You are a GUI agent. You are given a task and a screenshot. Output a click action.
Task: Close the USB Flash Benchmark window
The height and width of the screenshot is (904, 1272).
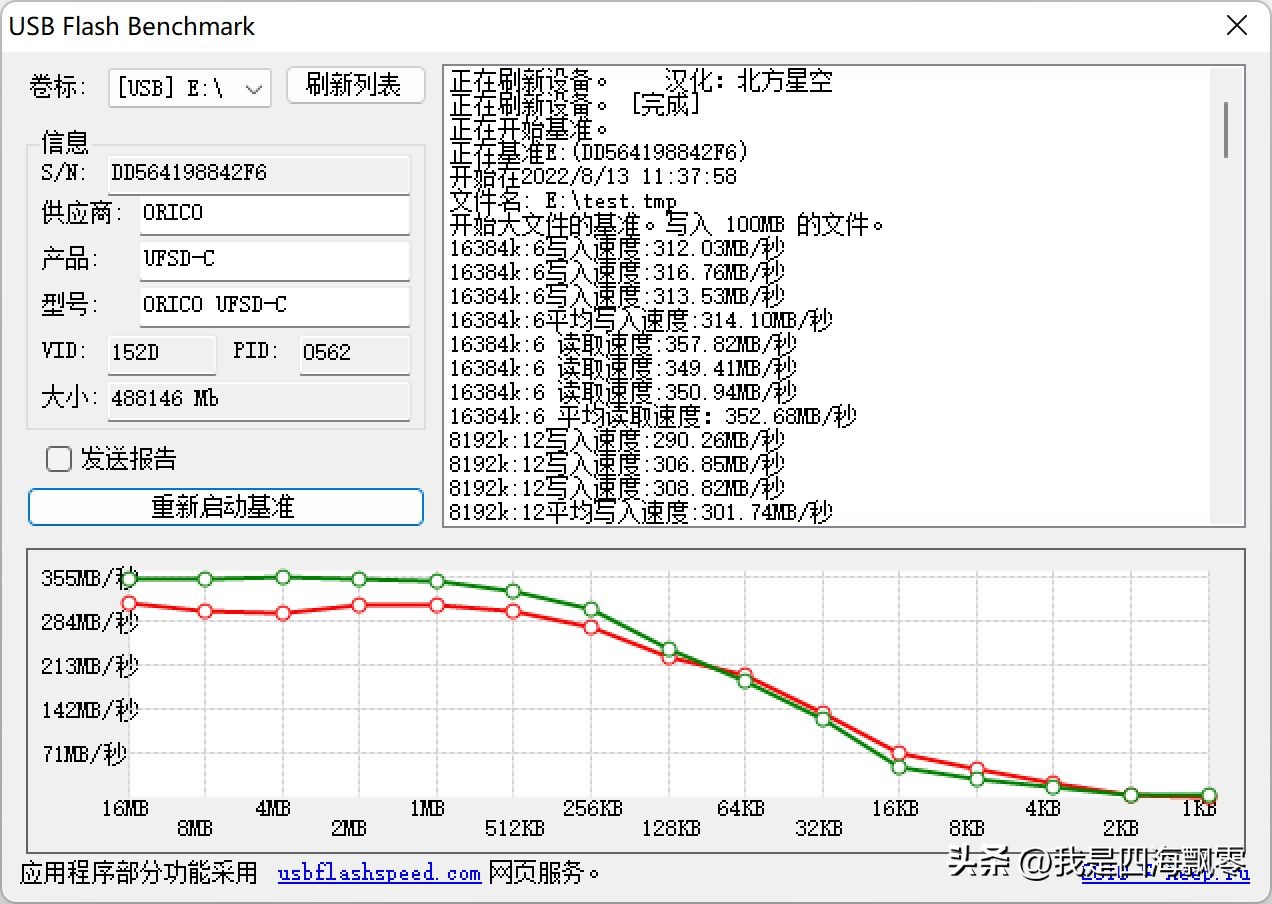1236,26
